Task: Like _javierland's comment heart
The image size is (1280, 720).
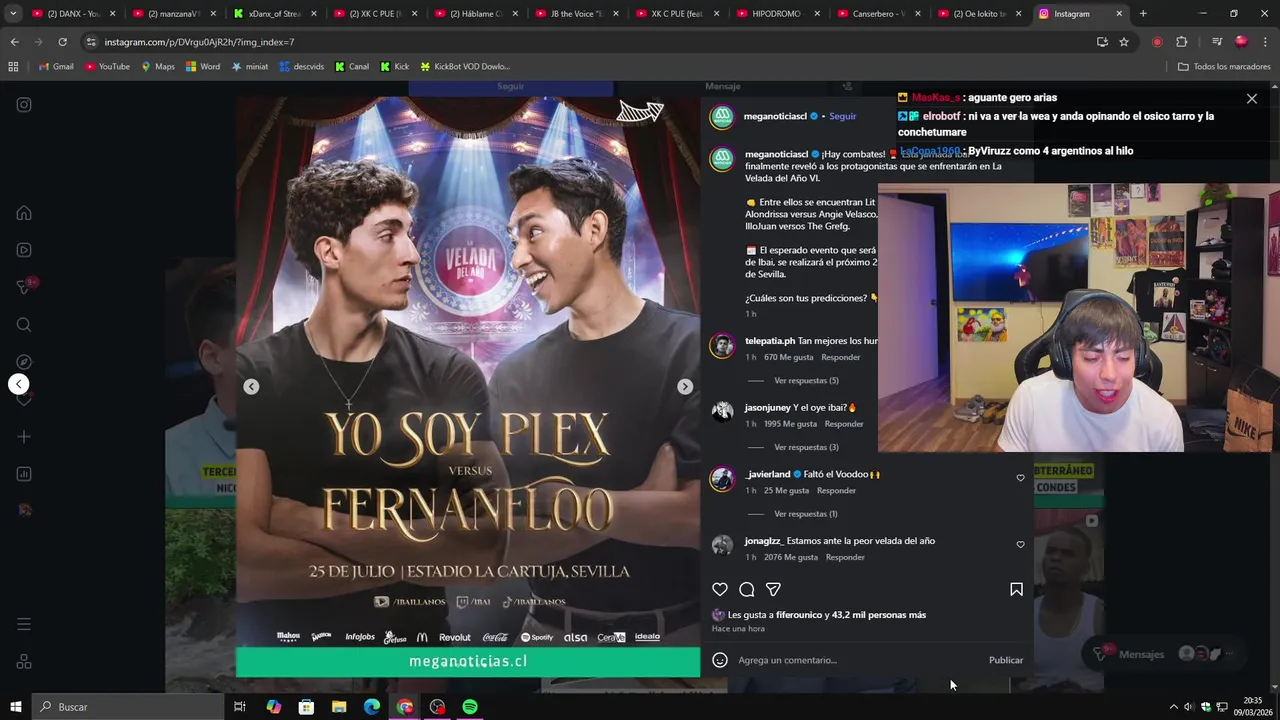Action: [1020, 478]
